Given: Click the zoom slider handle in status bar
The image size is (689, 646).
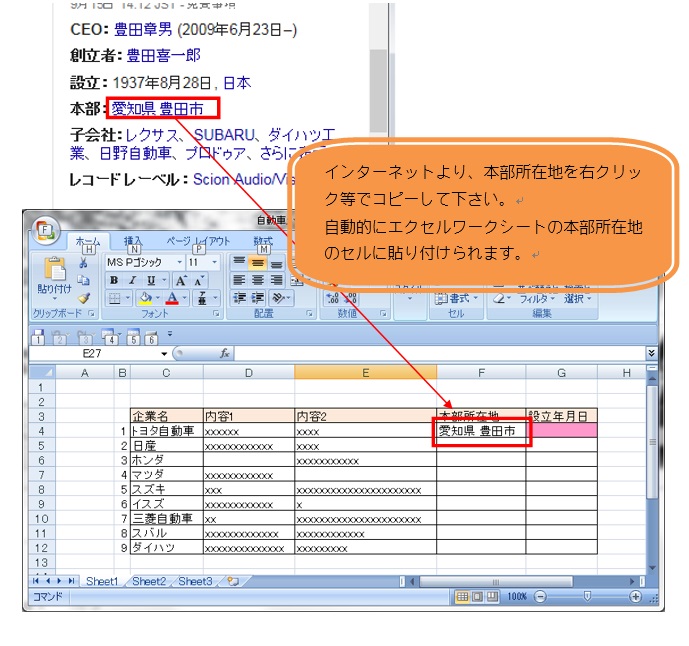Looking at the screenshot, I should pos(587,596).
